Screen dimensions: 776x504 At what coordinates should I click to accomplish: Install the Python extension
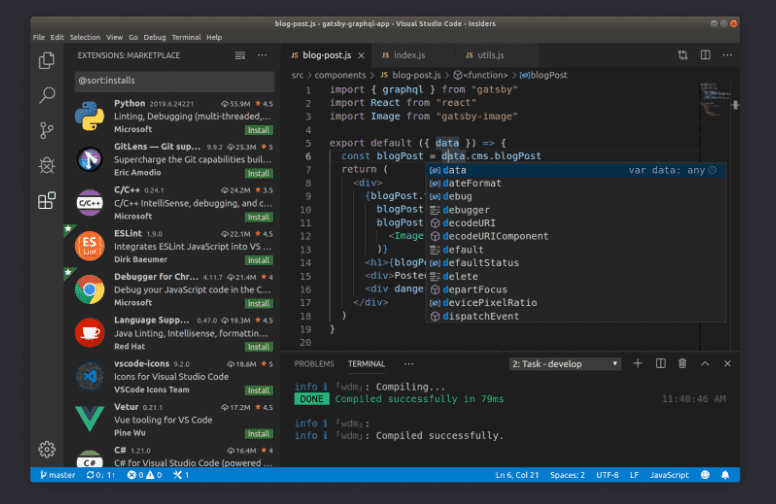[x=259, y=129]
